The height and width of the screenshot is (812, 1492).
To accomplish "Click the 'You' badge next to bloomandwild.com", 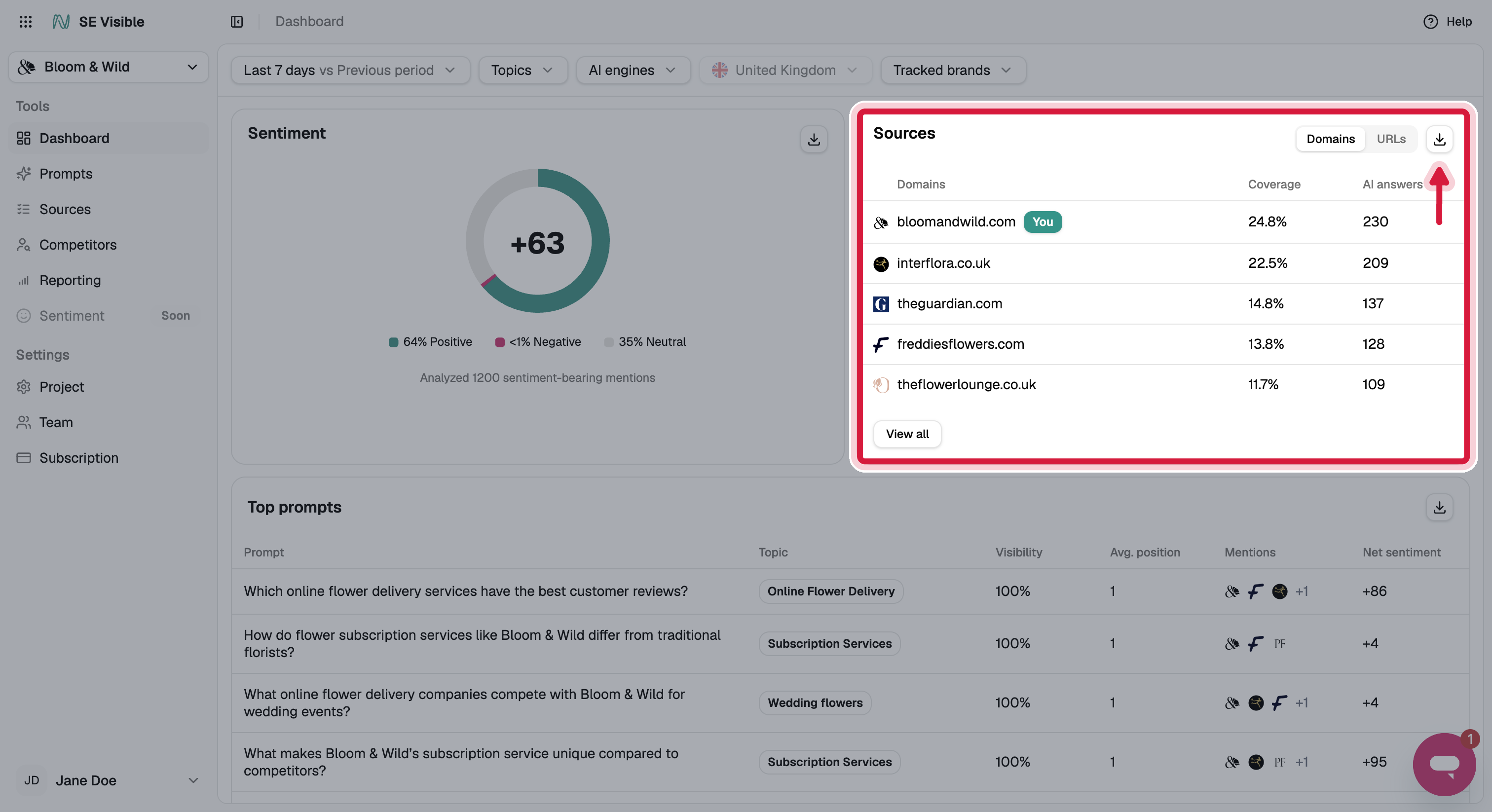I will [x=1043, y=222].
